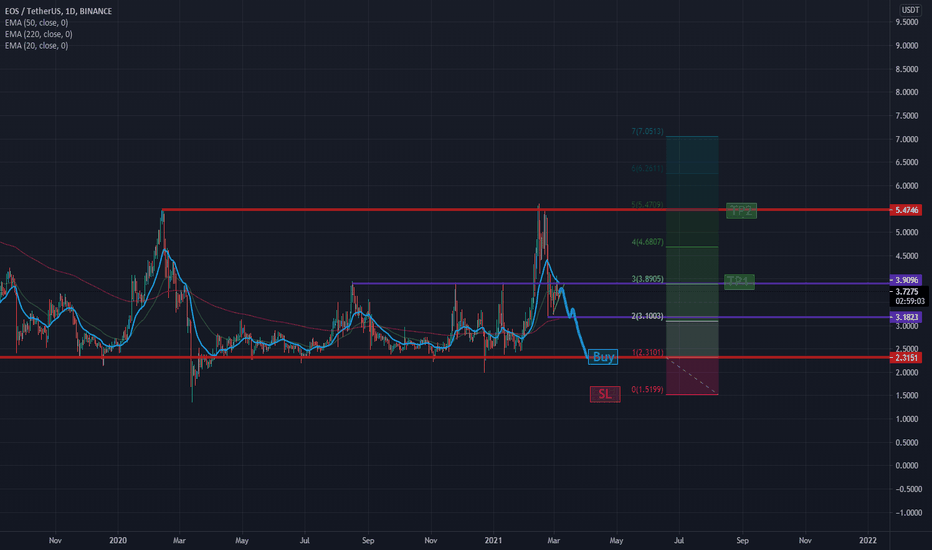
Task: Select Fibonacci level 7(7.0513) label
Action: click(647, 131)
